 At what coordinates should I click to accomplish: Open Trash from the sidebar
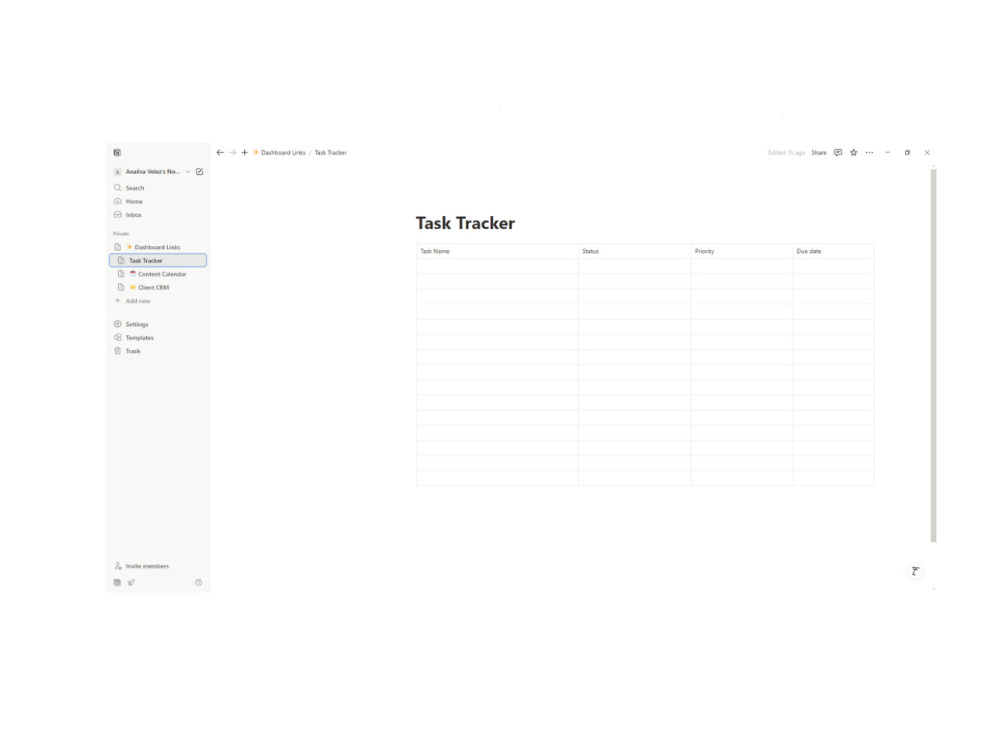[x=158, y=351]
